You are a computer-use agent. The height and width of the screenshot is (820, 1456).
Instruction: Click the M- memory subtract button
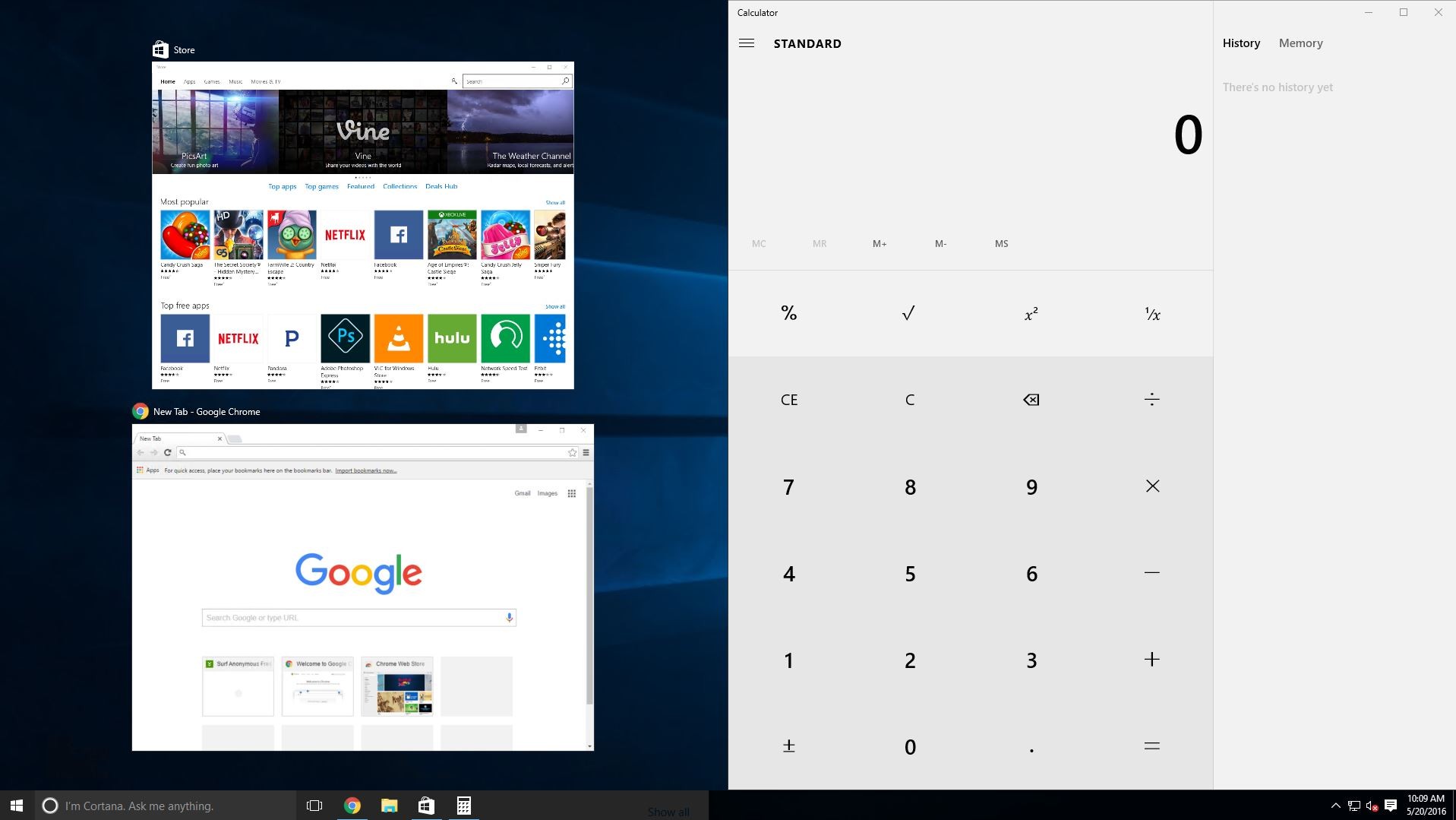click(940, 244)
